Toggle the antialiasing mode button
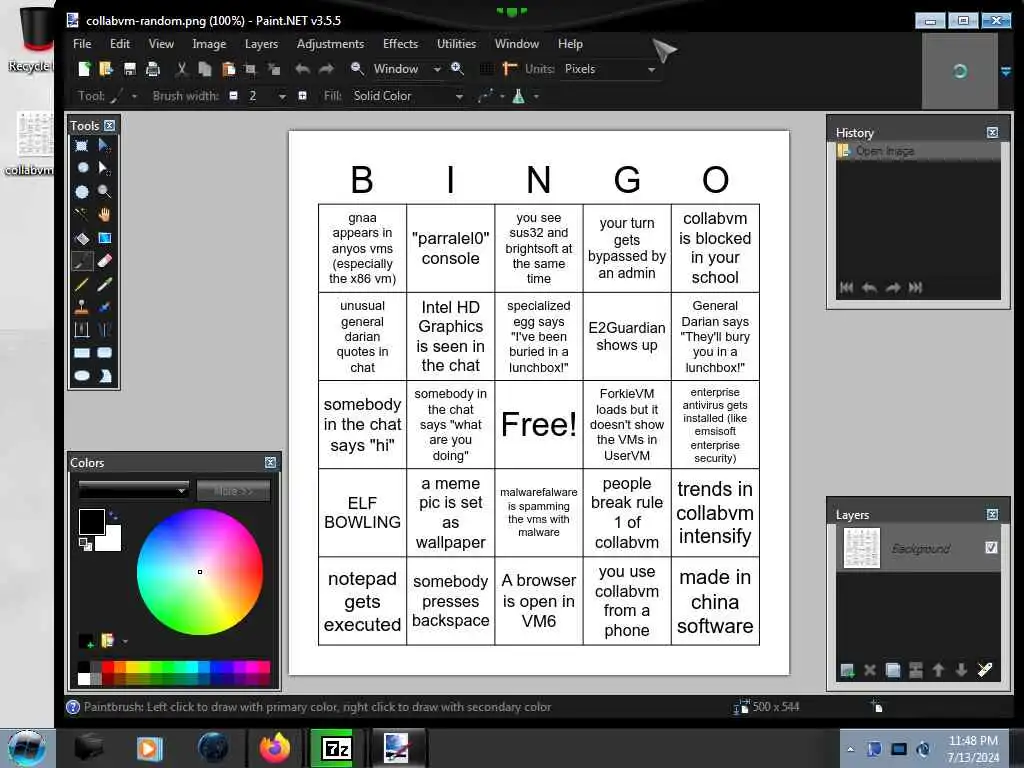This screenshot has height=768, width=1024. point(485,96)
